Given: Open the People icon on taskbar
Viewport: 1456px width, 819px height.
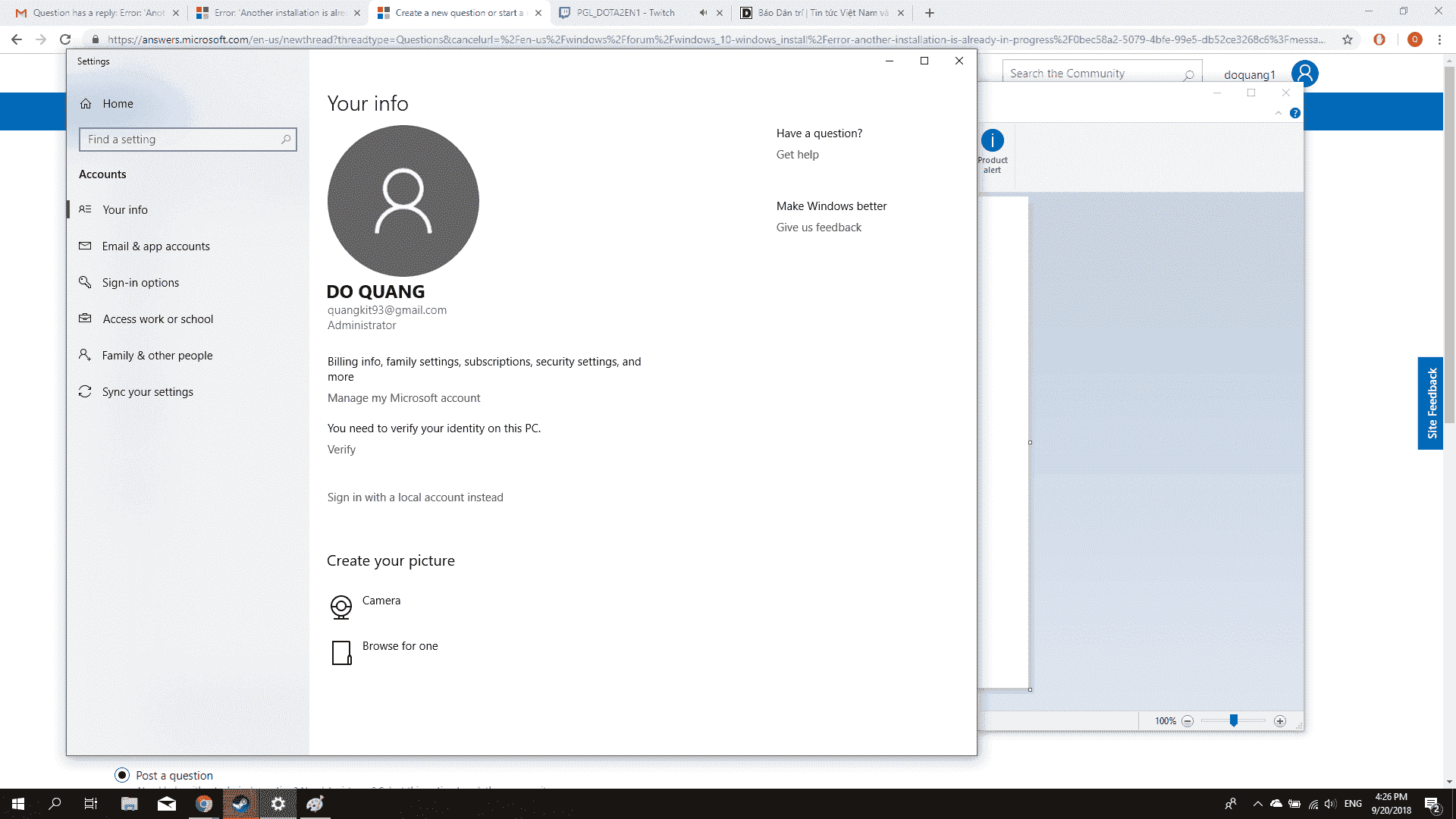Looking at the screenshot, I should 1231,804.
